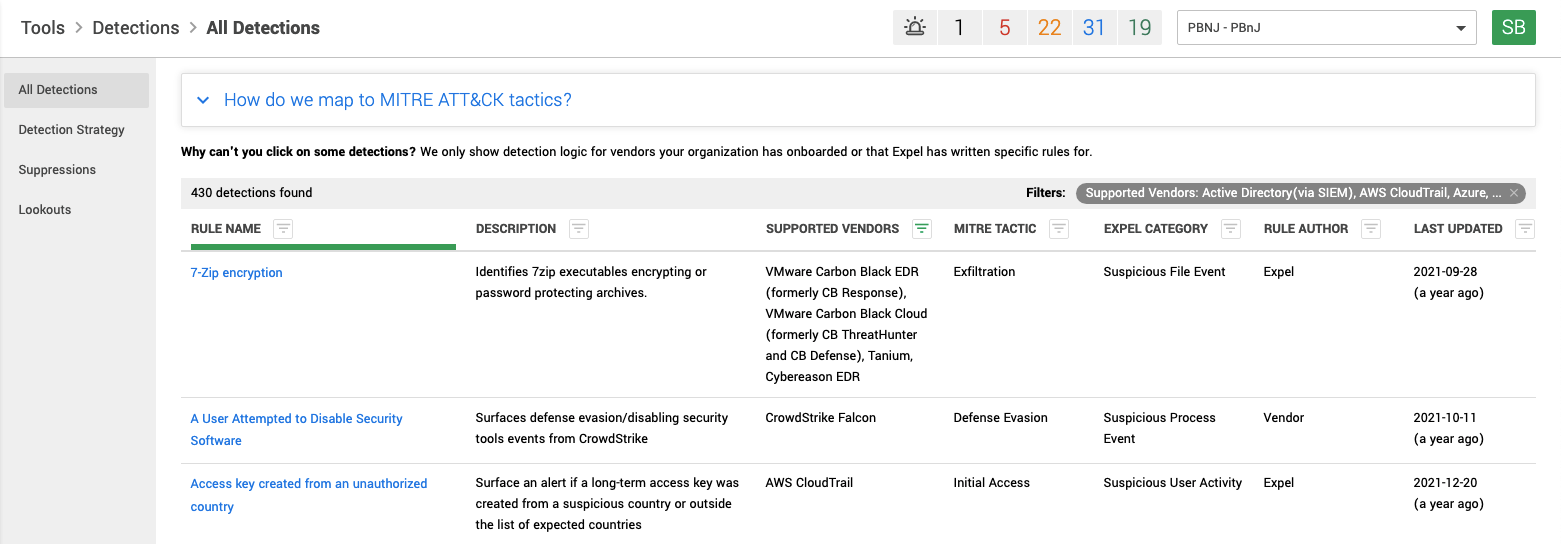This screenshot has width=1561, height=544.
Task: Open A User Attempted to Disable Security Software rule
Action: [297, 430]
